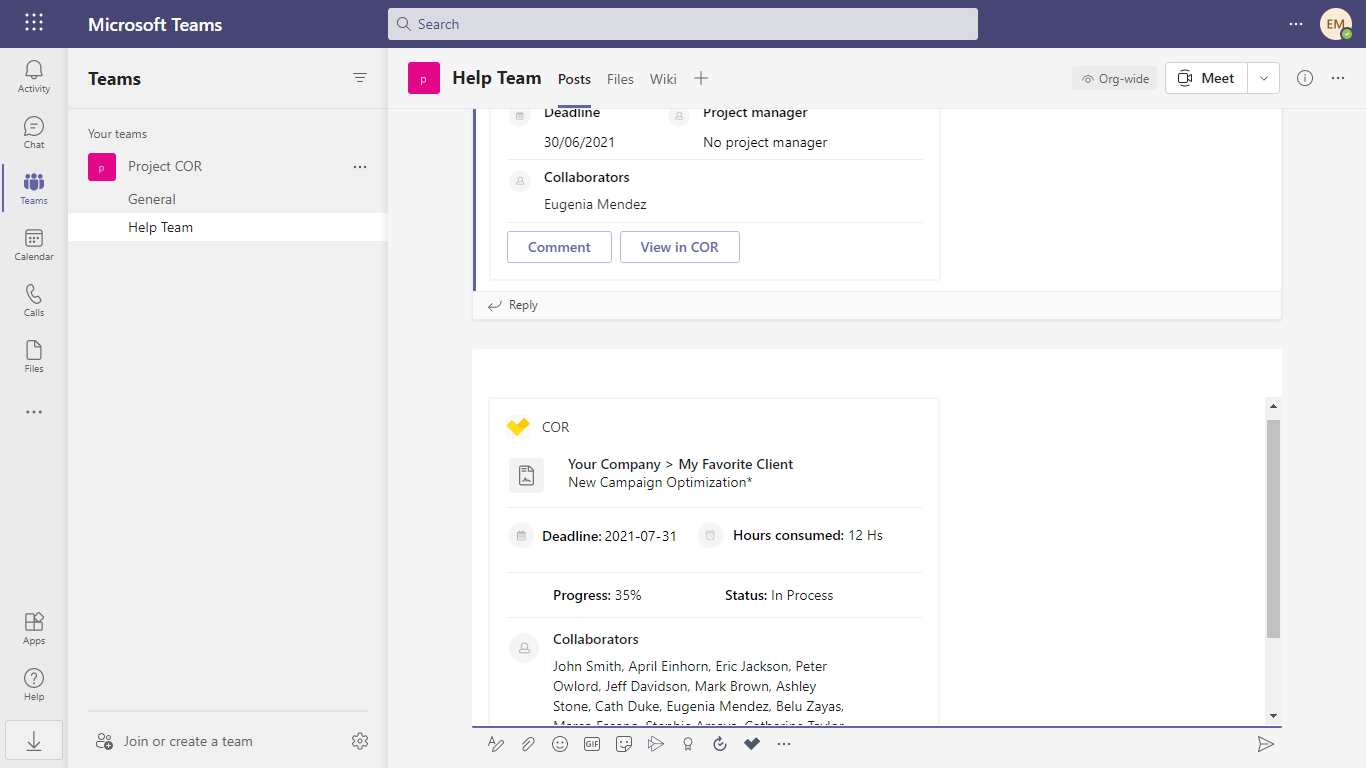Screen dimensions: 1366x768
Task: Open manage teams settings gear
Action: pyautogui.click(x=360, y=741)
